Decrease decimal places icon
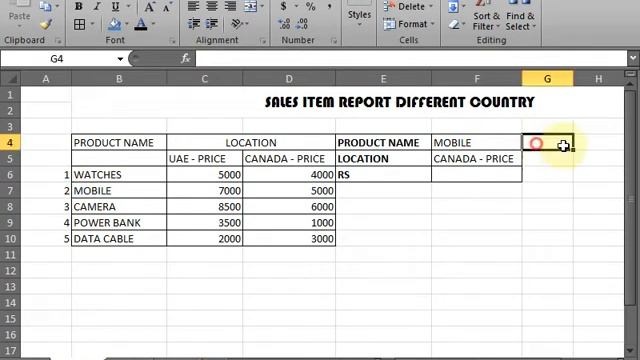The image size is (640, 360). [x=302, y=24]
